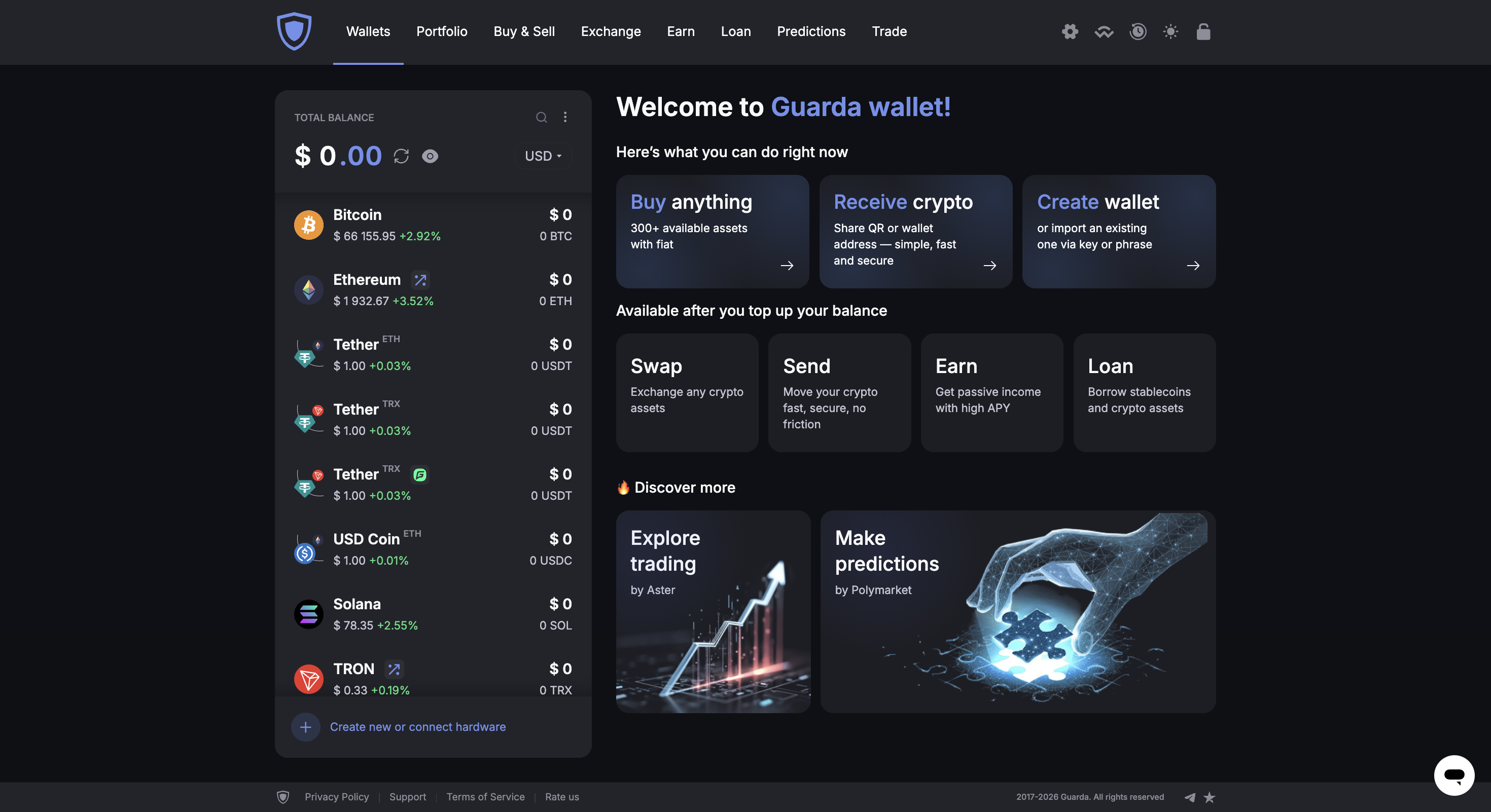The width and height of the screenshot is (1491, 812).
Task: Select the Tether TRX row with green badge
Action: tap(433, 484)
